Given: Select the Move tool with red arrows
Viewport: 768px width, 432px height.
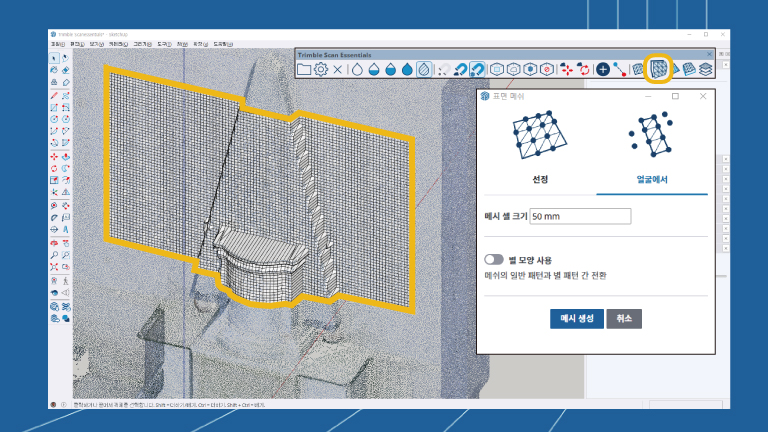Looking at the screenshot, I should coord(53,156).
